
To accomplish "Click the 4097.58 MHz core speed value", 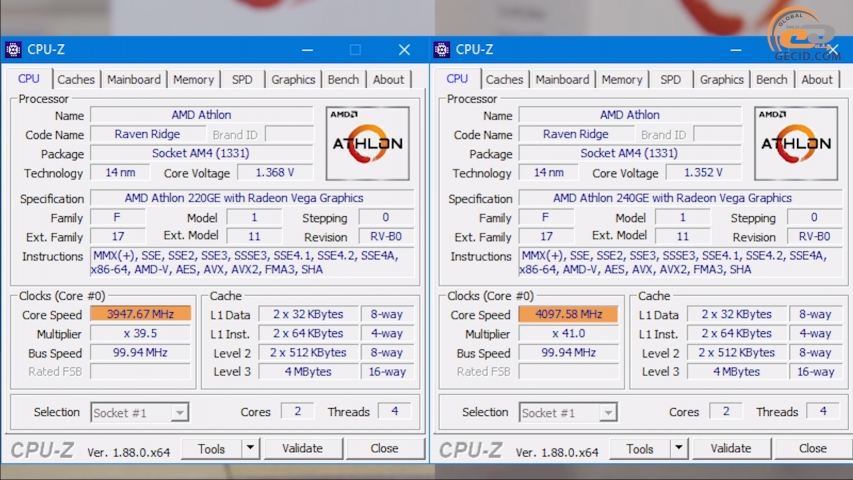I will pos(569,314).
